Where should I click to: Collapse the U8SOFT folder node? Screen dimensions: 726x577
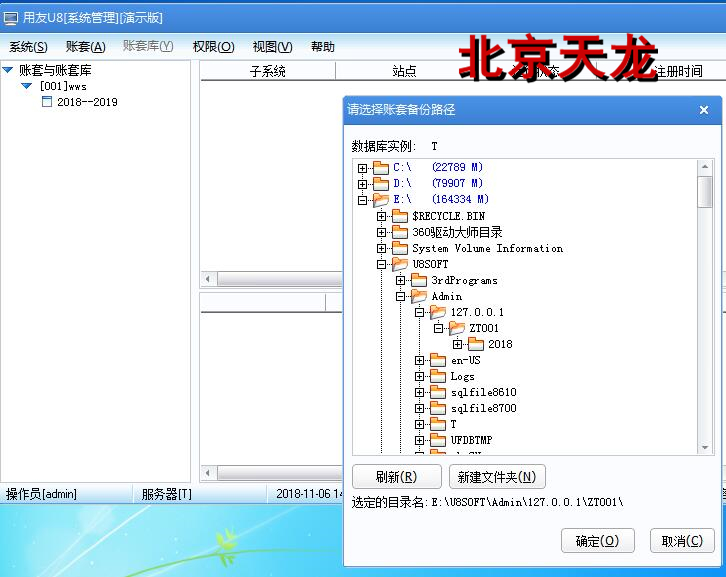click(x=381, y=264)
